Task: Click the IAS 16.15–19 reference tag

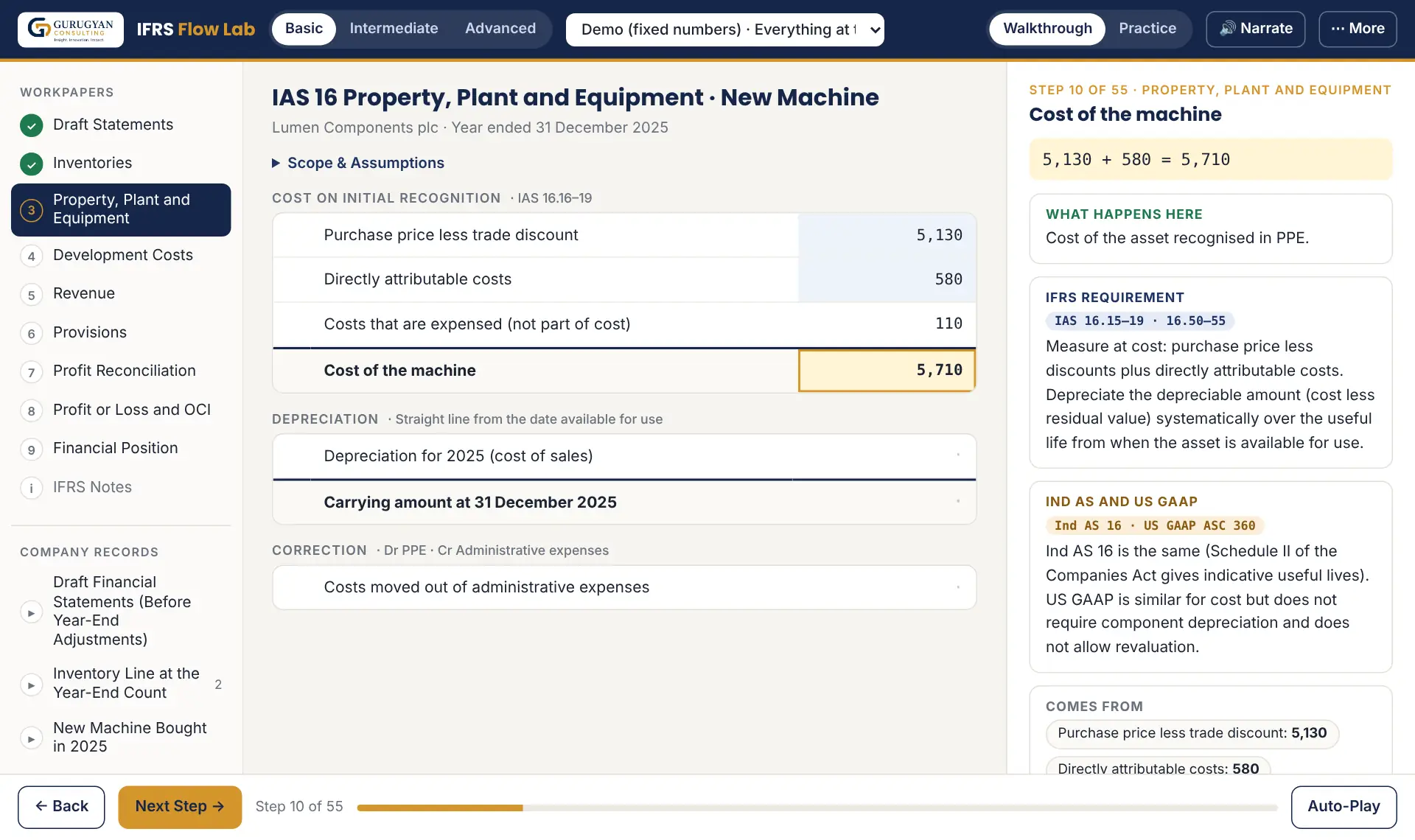Action: pos(1139,321)
